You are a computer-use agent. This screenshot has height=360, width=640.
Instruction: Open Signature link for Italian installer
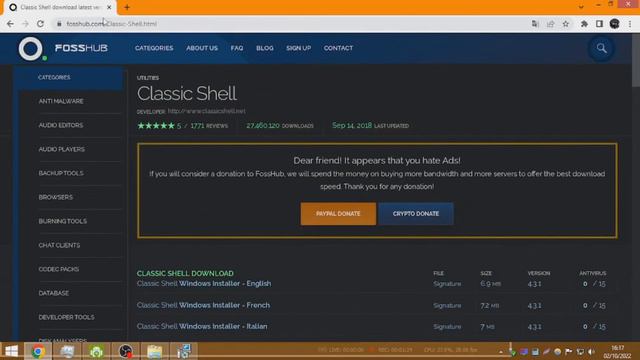pos(447,327)
